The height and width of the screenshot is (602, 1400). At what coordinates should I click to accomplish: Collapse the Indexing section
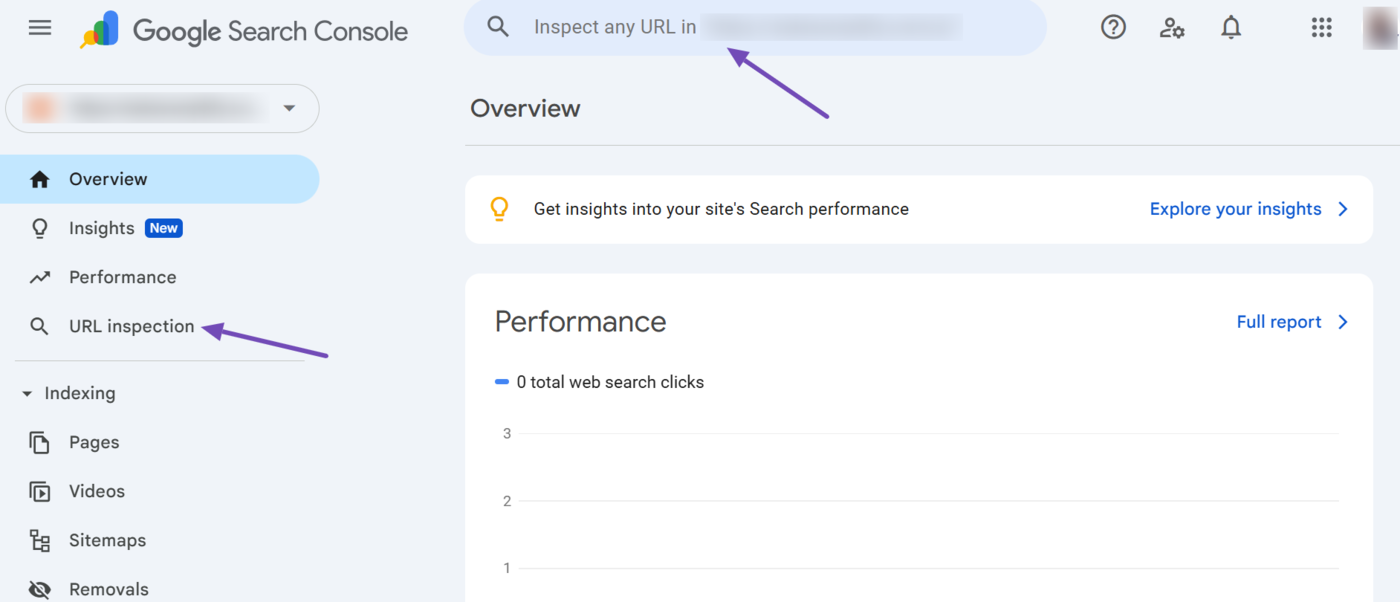pyautogui.click(x=27, y=394)
